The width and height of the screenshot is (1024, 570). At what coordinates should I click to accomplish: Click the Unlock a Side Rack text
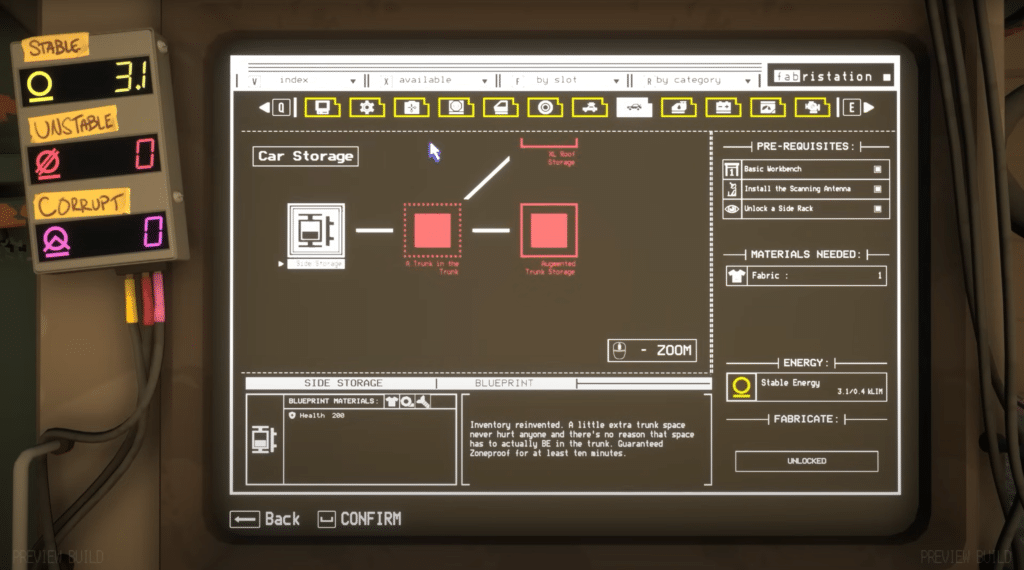[x=778, y=209]
